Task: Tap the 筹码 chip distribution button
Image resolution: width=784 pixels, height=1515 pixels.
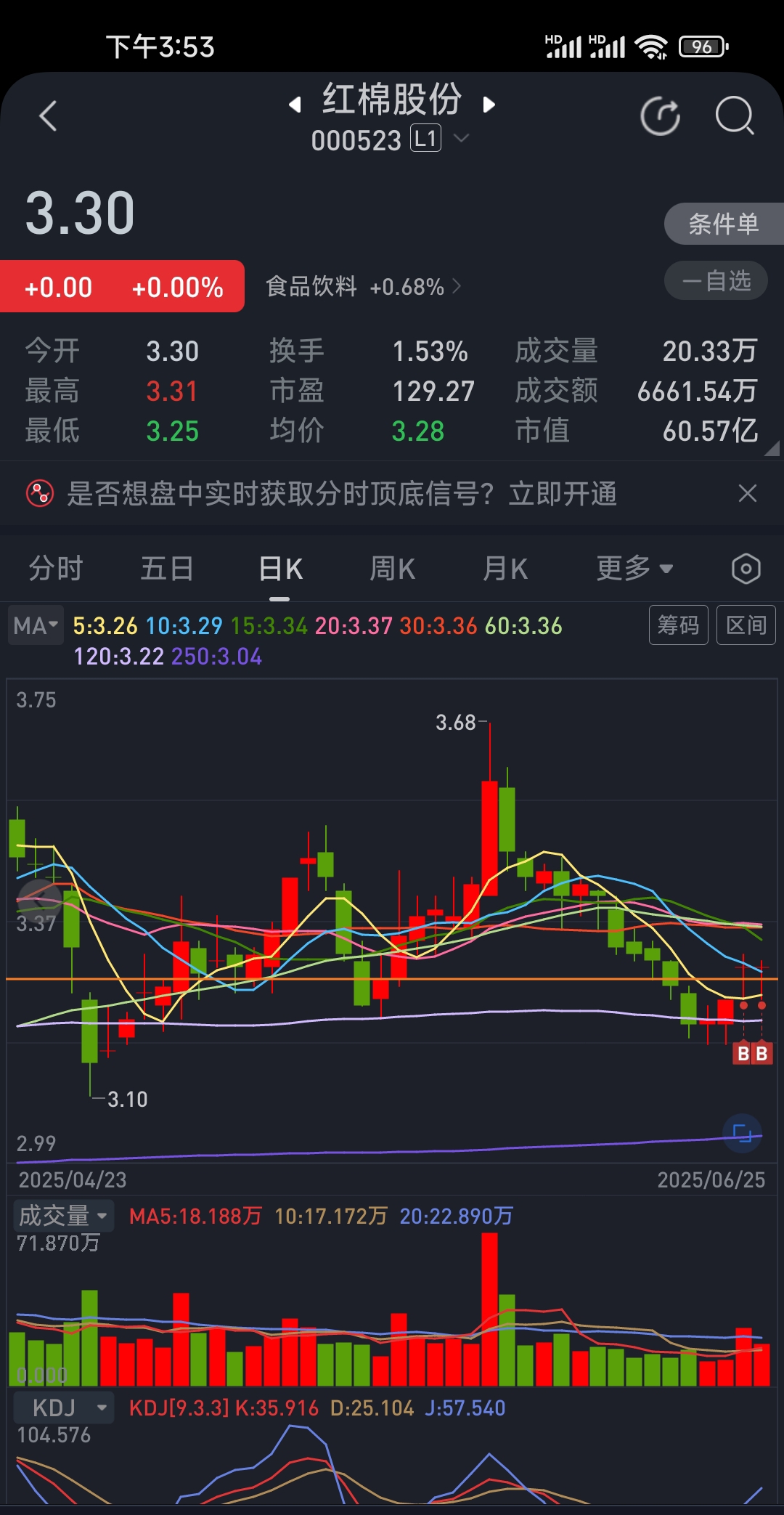Action: tap(678, 625)
